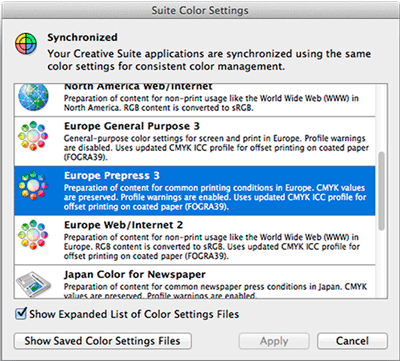
Task: Select the Europe General Purpose 3 title
Action: (x=132, y=126)
